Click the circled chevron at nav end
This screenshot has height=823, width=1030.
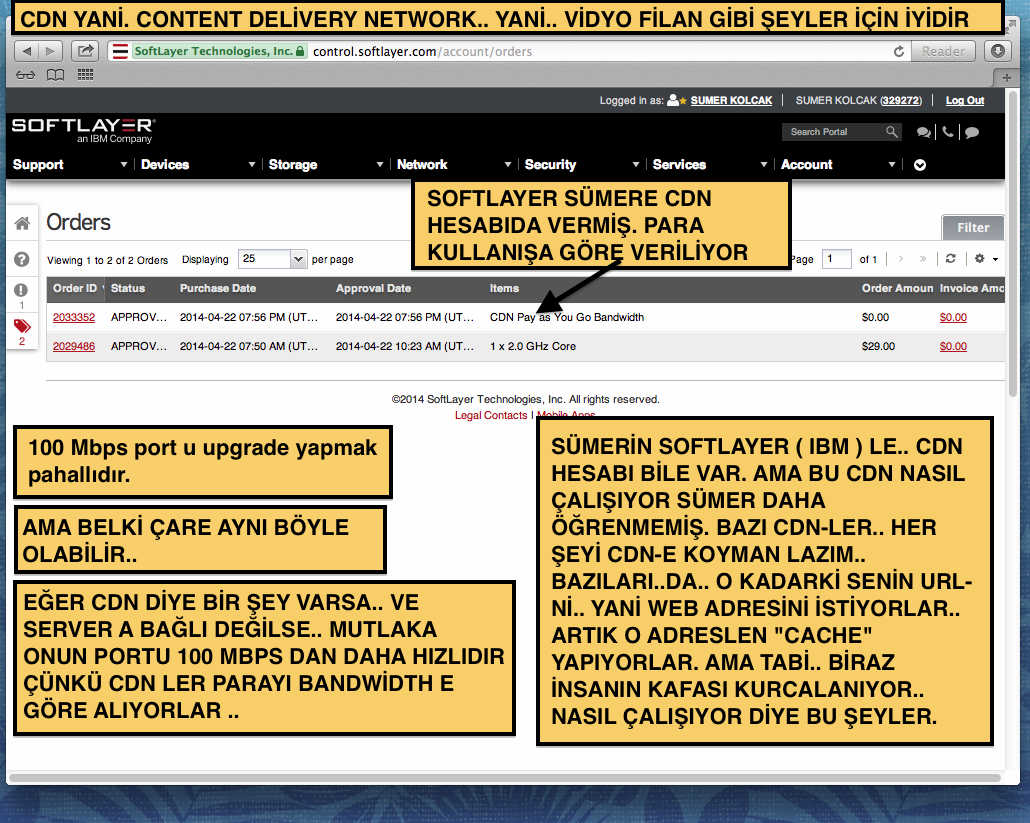click(920, 165)
